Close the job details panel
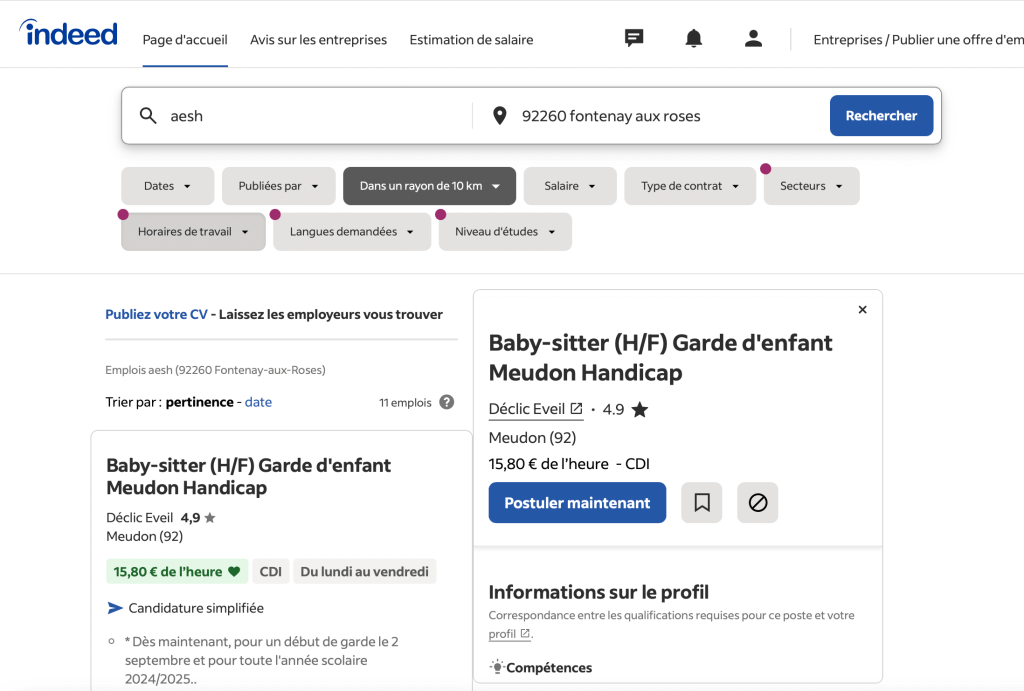Viewport: 1024px width, 691px height. [x=862, y=310]
